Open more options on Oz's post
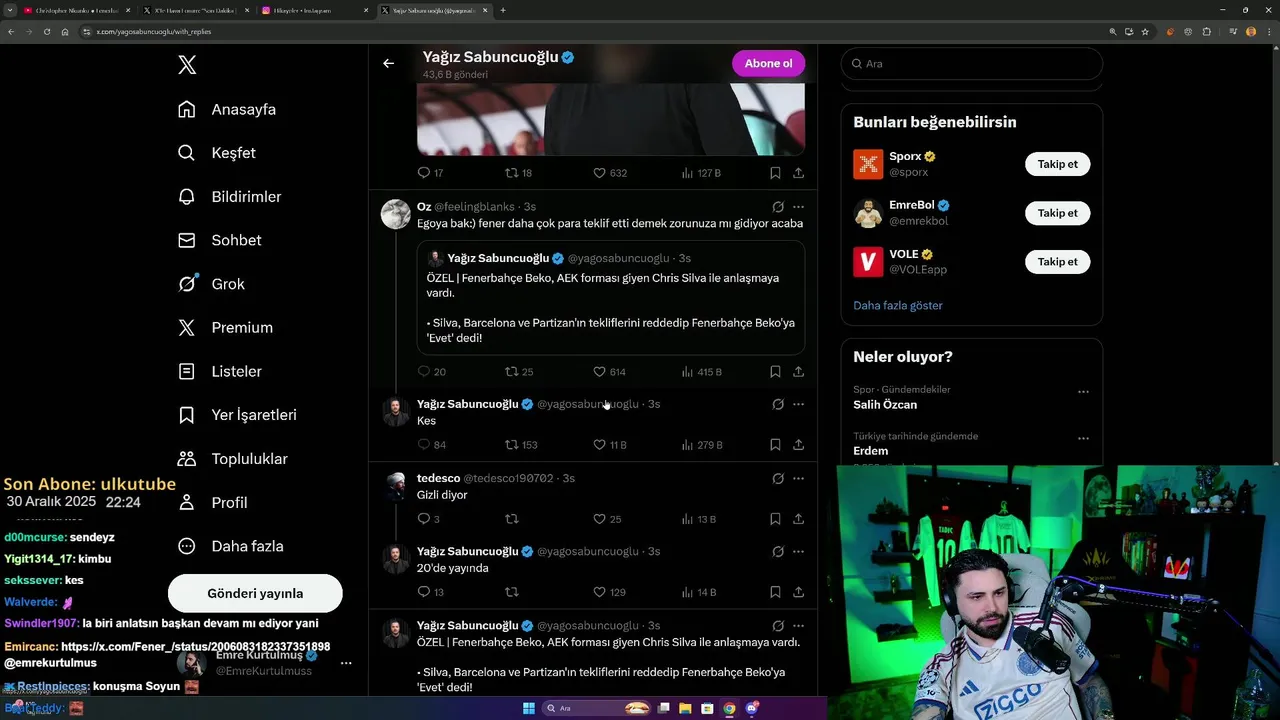Screen dimensions: 1280x720 [x=798, y=207]
